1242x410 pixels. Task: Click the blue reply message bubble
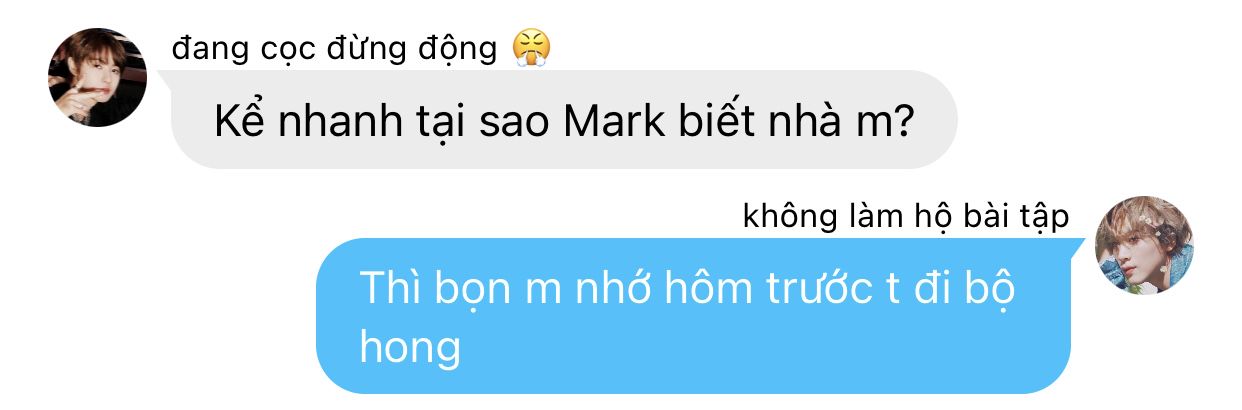(x=693, y=315)
